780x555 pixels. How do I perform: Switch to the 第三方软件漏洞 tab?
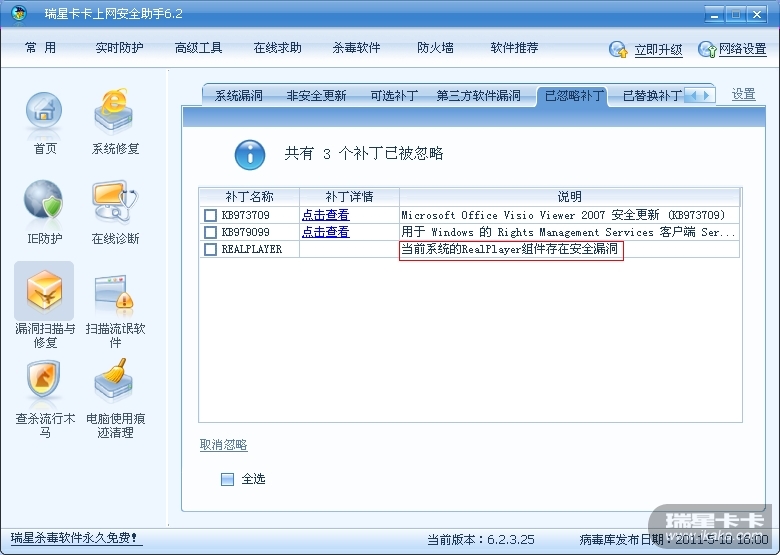(x=479, y=95)
